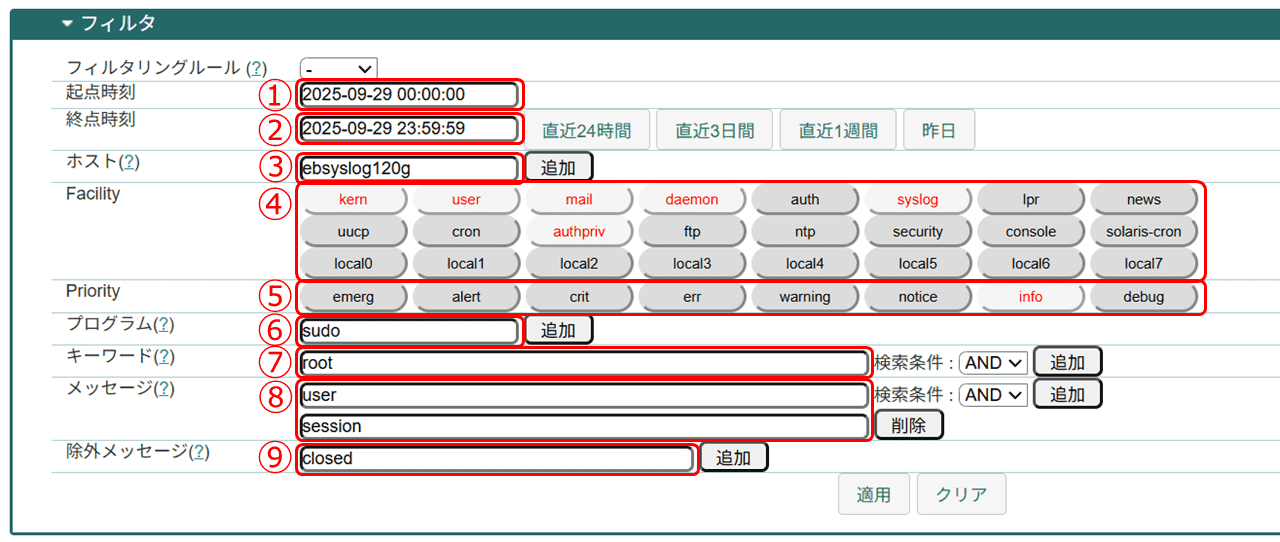Image resolution: width=1280 pixels, height=542 pixels.
Task: Open help link beside プログラム label
Action: [x=165, y=324]
